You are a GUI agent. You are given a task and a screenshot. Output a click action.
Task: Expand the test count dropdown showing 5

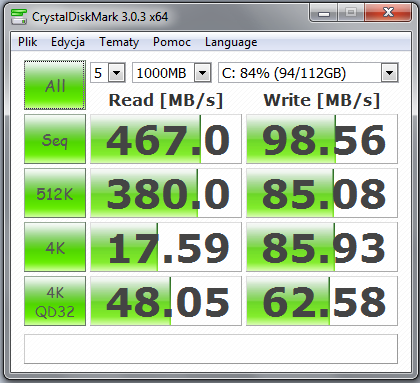(108, 73)
